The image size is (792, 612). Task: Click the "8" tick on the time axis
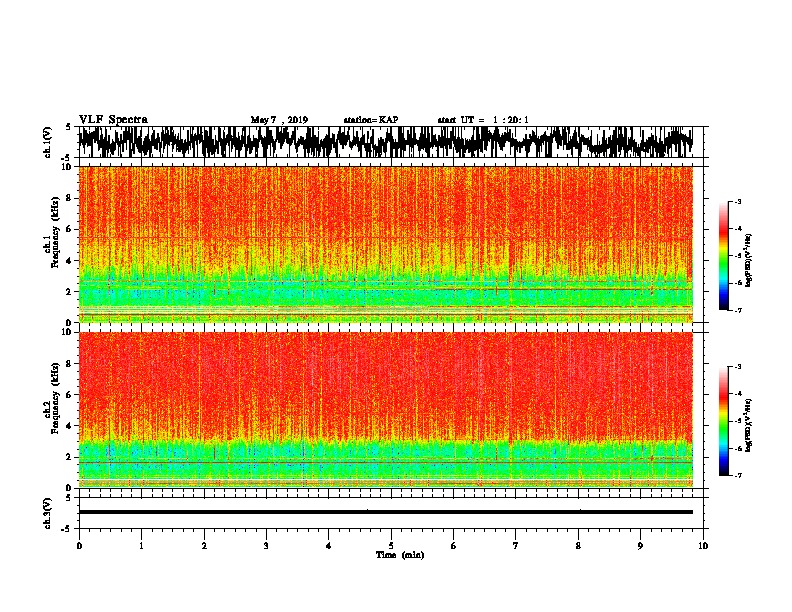click(578, 546)
